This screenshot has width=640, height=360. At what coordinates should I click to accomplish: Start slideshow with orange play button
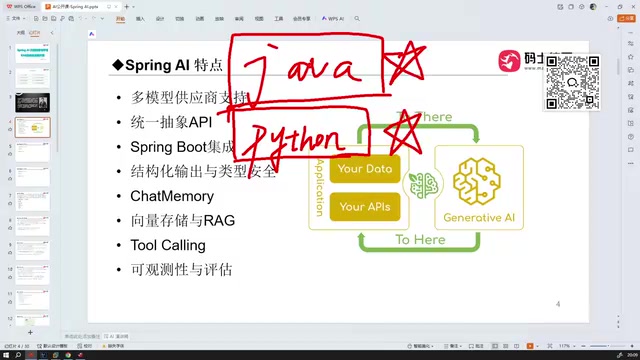530,346
